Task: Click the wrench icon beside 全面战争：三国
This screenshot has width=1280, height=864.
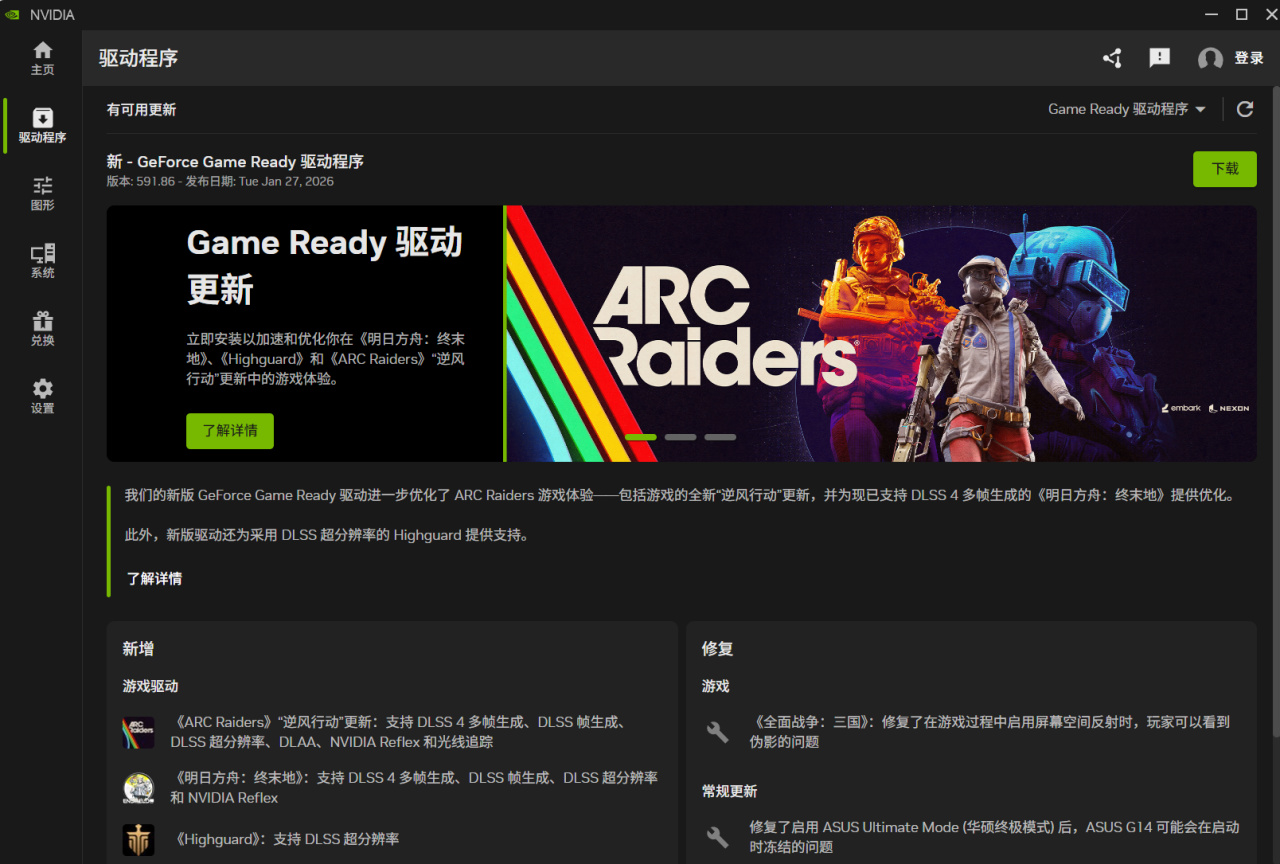Action: point(718,732)
